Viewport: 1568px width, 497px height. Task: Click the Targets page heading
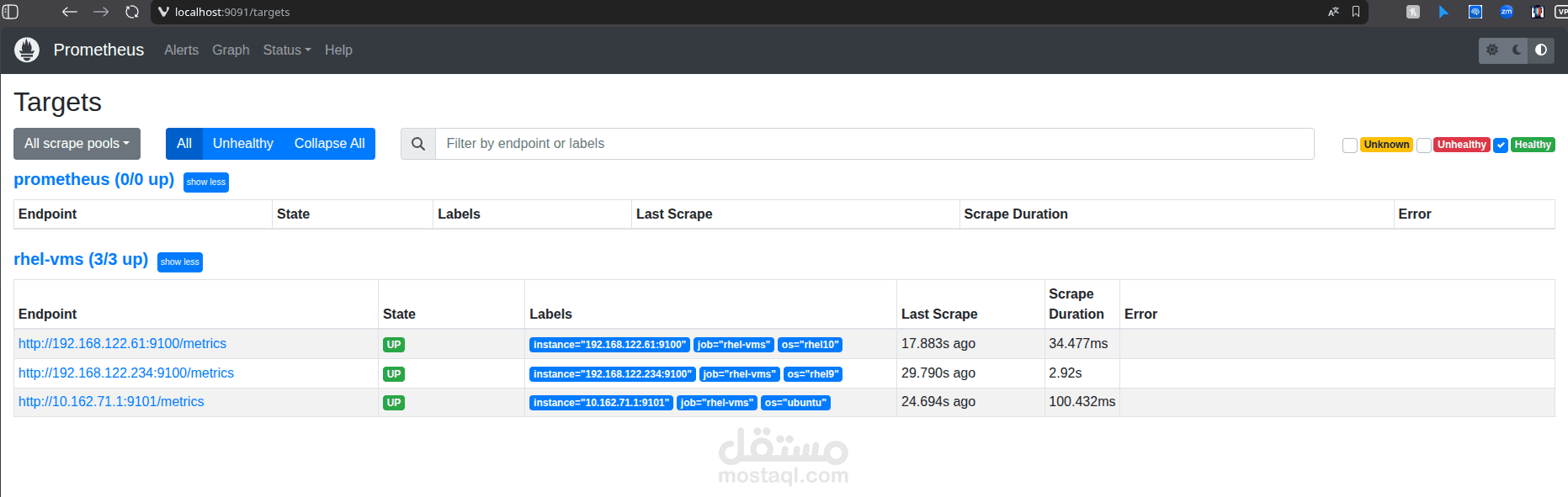tap(57, 102)
